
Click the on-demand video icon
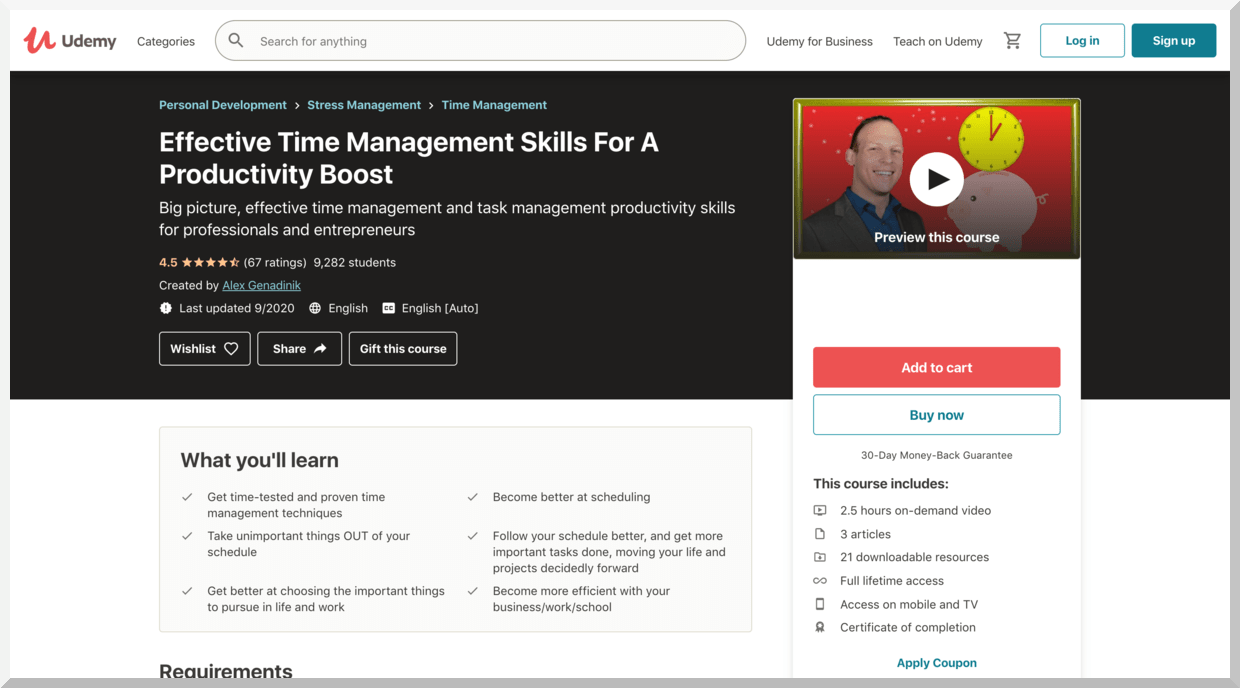pos(820,510)
